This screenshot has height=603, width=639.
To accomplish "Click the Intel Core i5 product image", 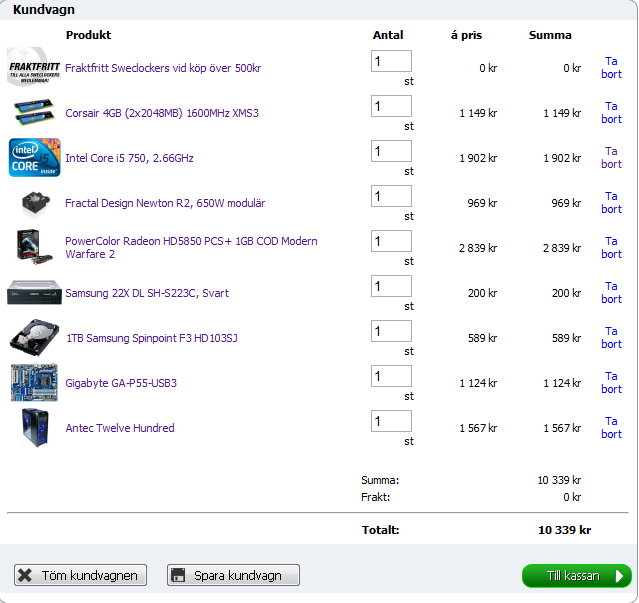I will point(34,158).
